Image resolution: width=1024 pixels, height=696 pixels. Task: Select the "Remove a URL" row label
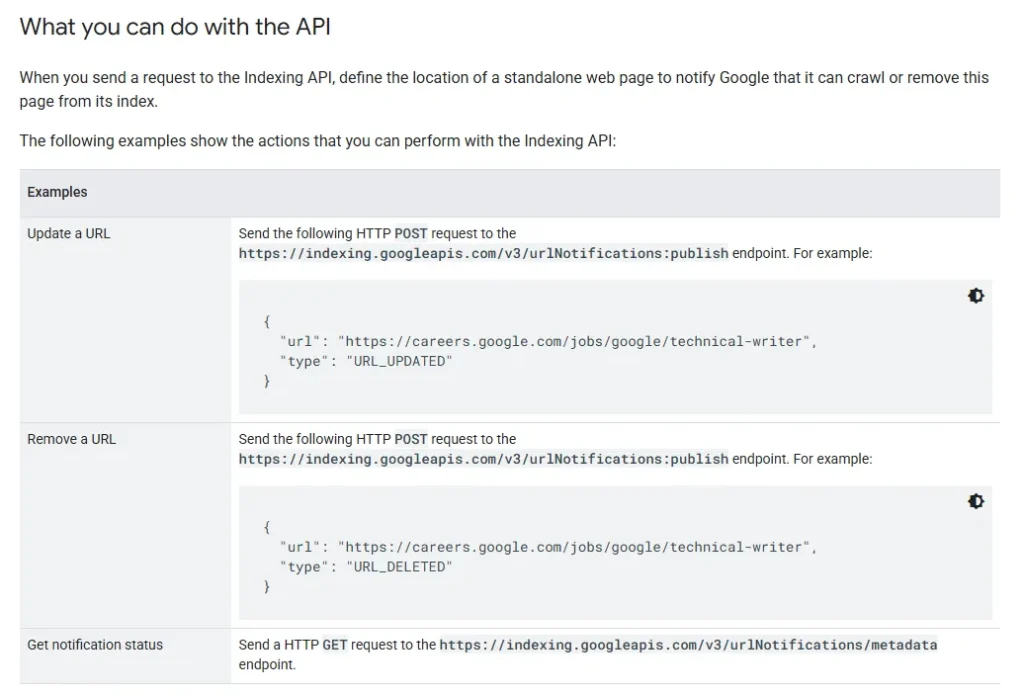71,439
